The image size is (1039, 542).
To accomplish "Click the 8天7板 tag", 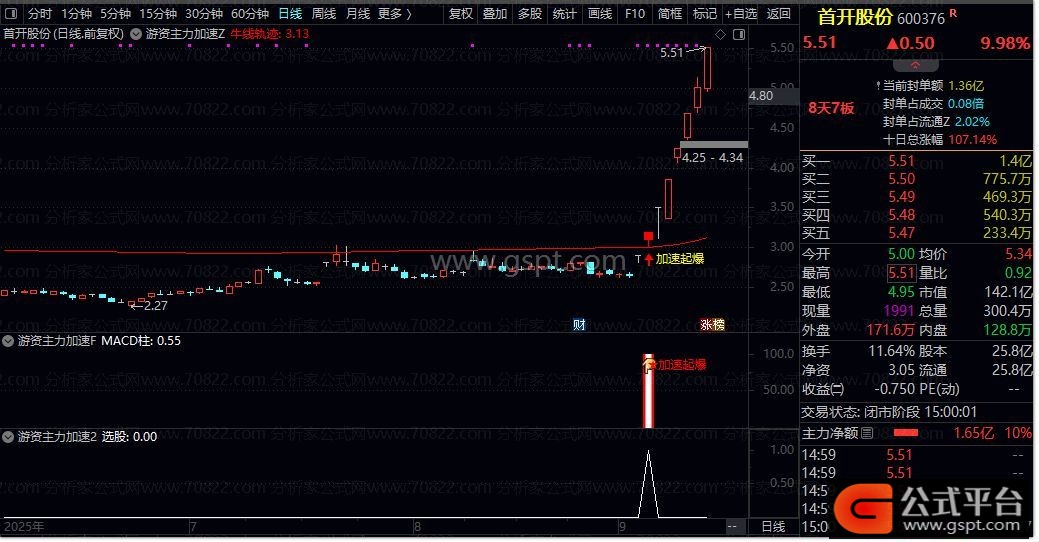I will (x=831, y=109).
